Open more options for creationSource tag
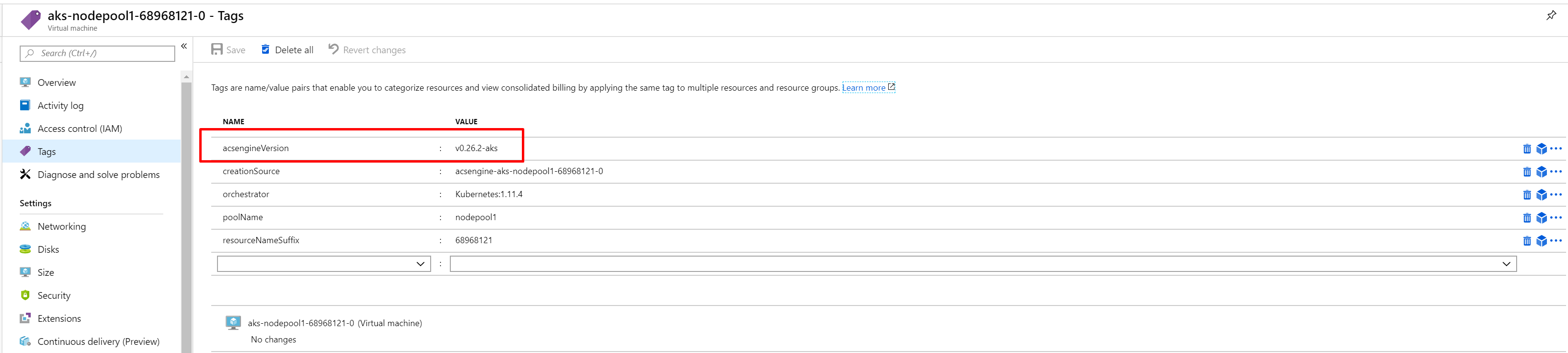 pos(1556,172)
